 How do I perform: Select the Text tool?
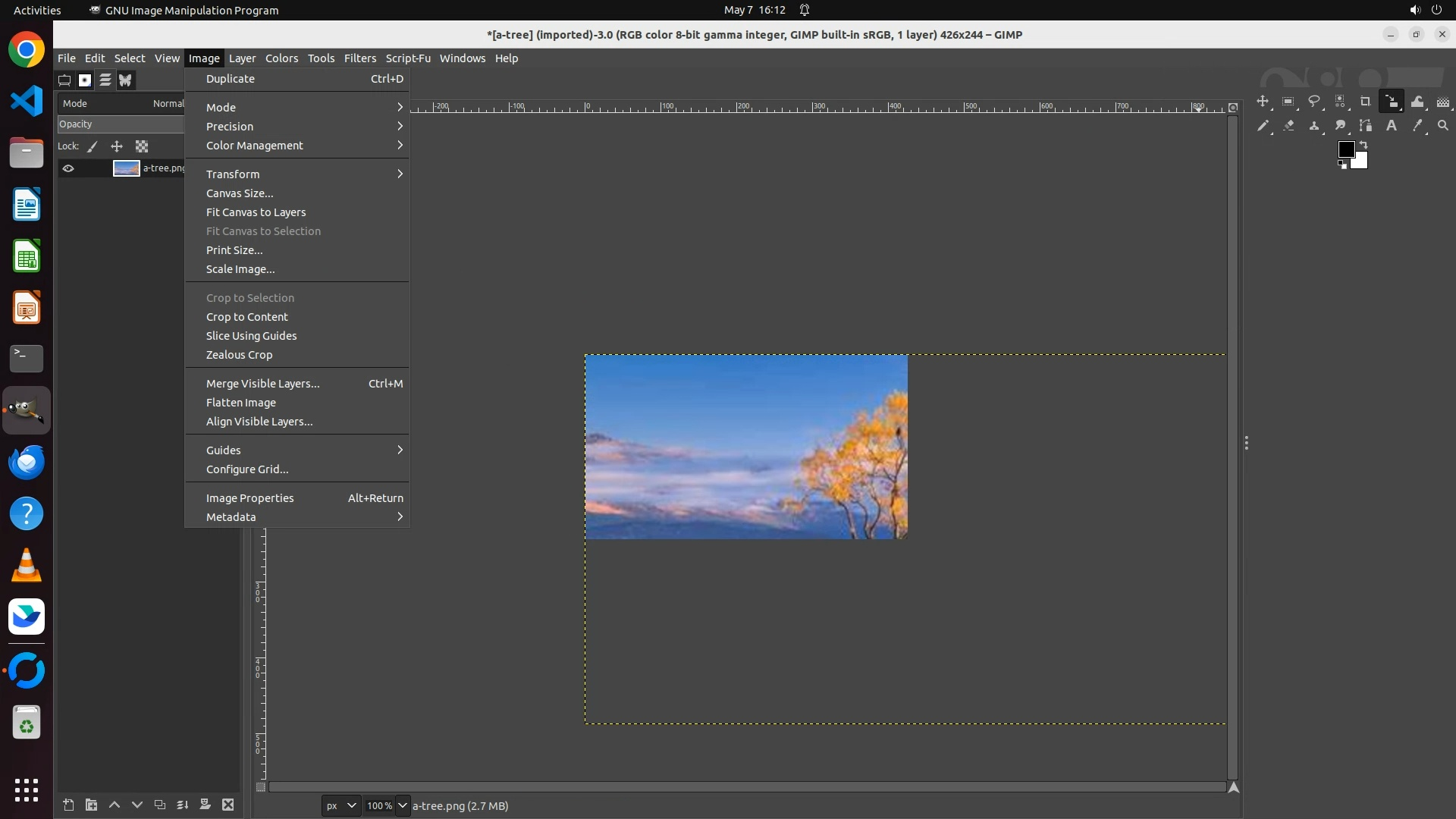click(x=1392, y=126)
